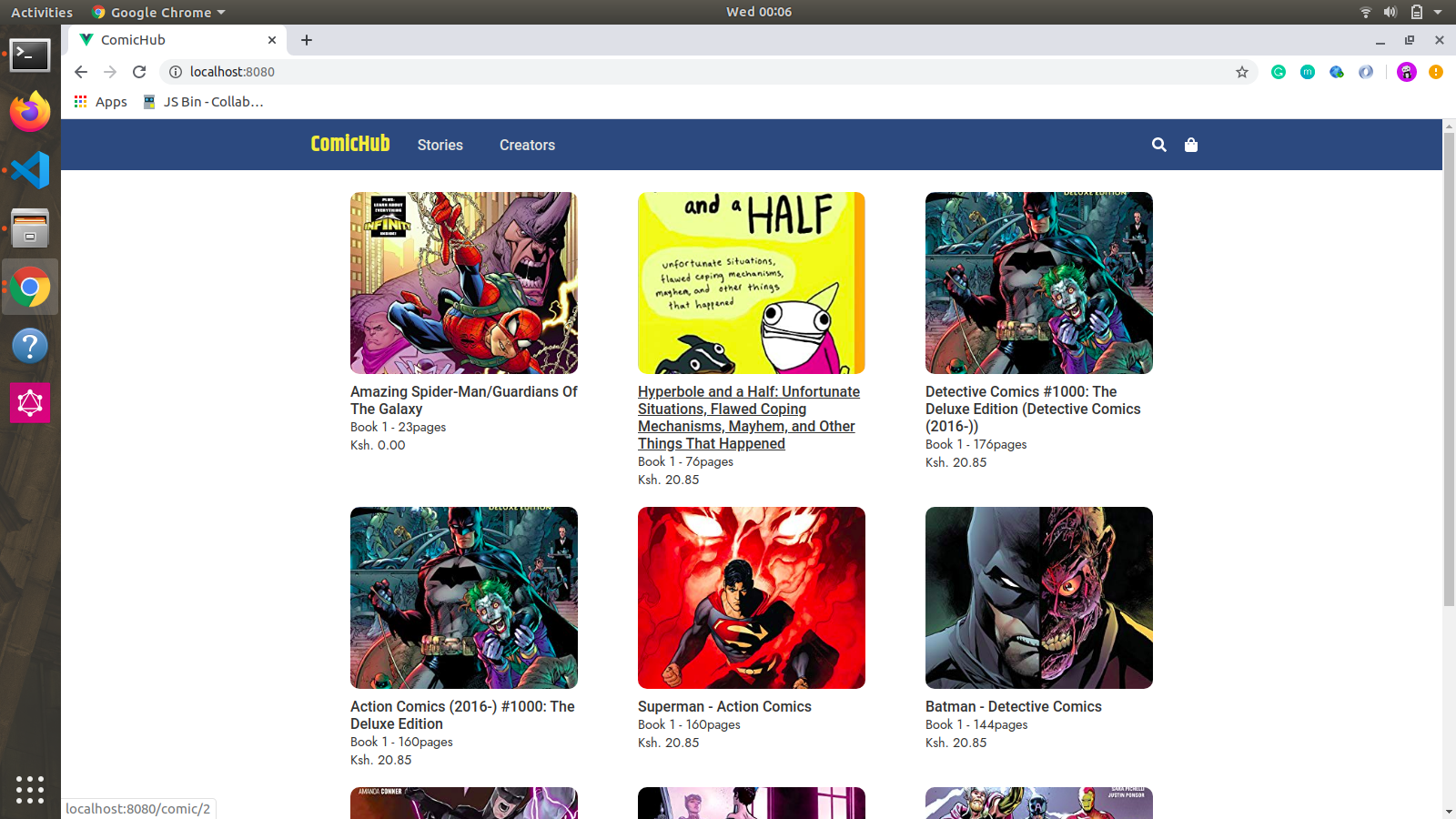Open the Apps bookmarks shortcut
This screenshot has height=819, width=1456.
pos(101,102)
